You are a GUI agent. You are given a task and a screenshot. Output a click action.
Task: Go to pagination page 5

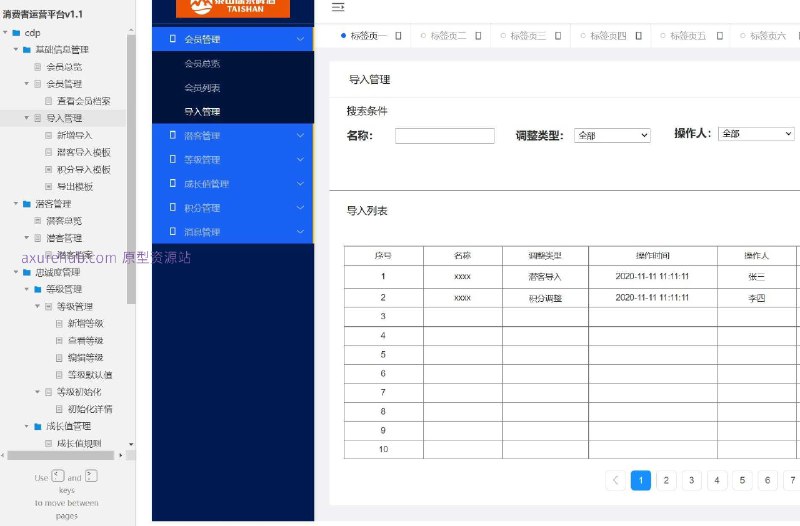tap(742, 480)
